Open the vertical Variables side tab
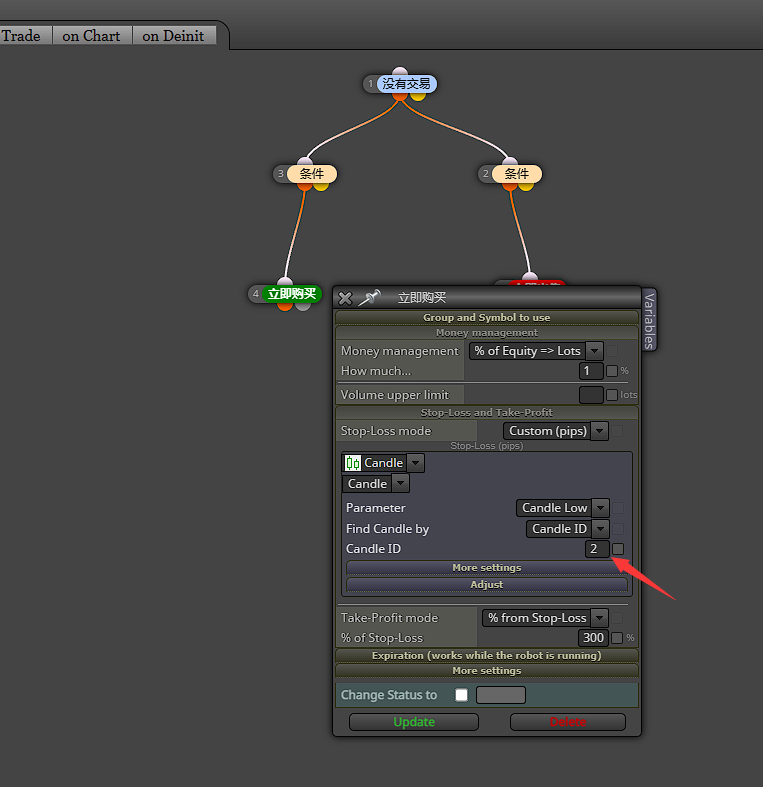The height and width of the screenshot is (787, 763). point(649,321)
